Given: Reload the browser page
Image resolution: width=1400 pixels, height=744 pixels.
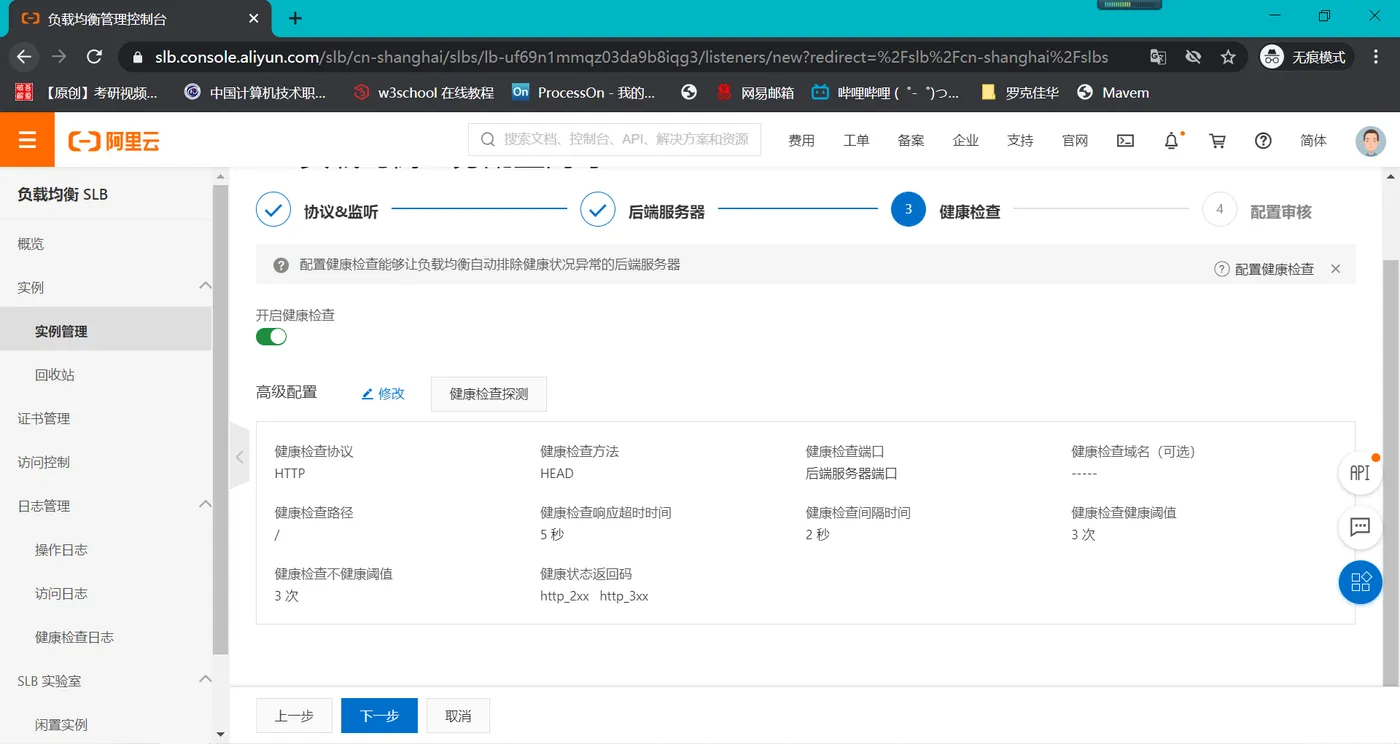Looking at the screenshot, I should tap(94, 57).
